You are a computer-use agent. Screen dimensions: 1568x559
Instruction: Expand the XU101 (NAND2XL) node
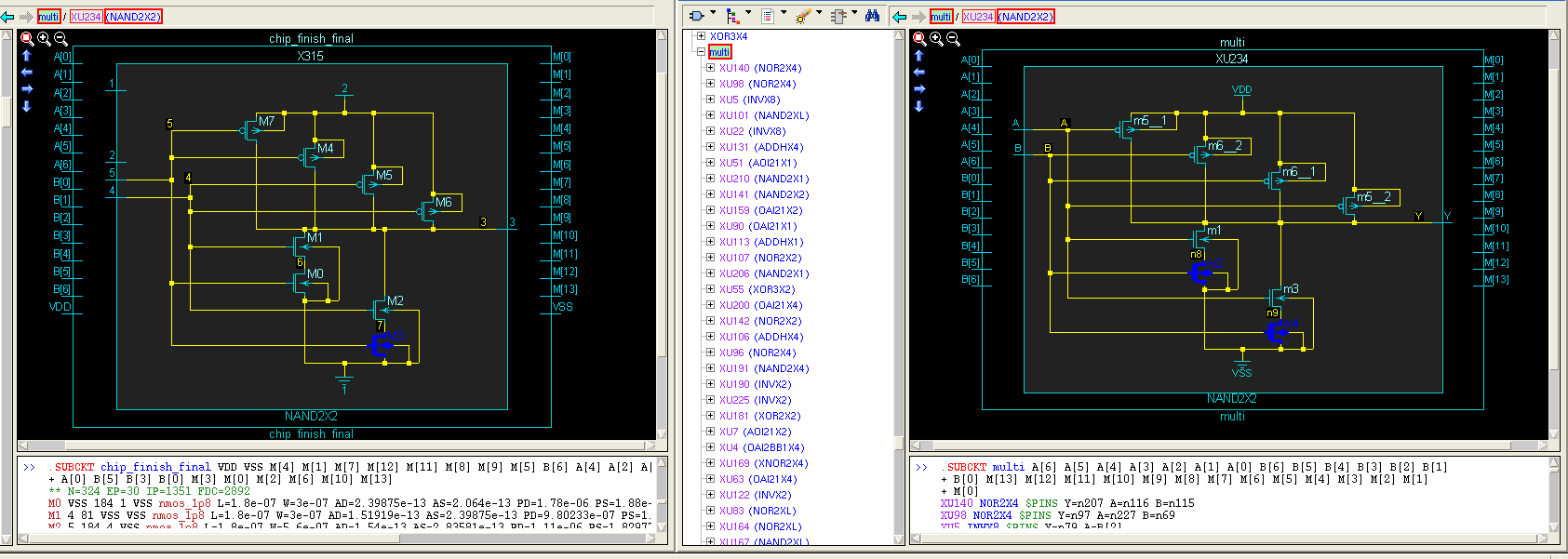point(710,115)
